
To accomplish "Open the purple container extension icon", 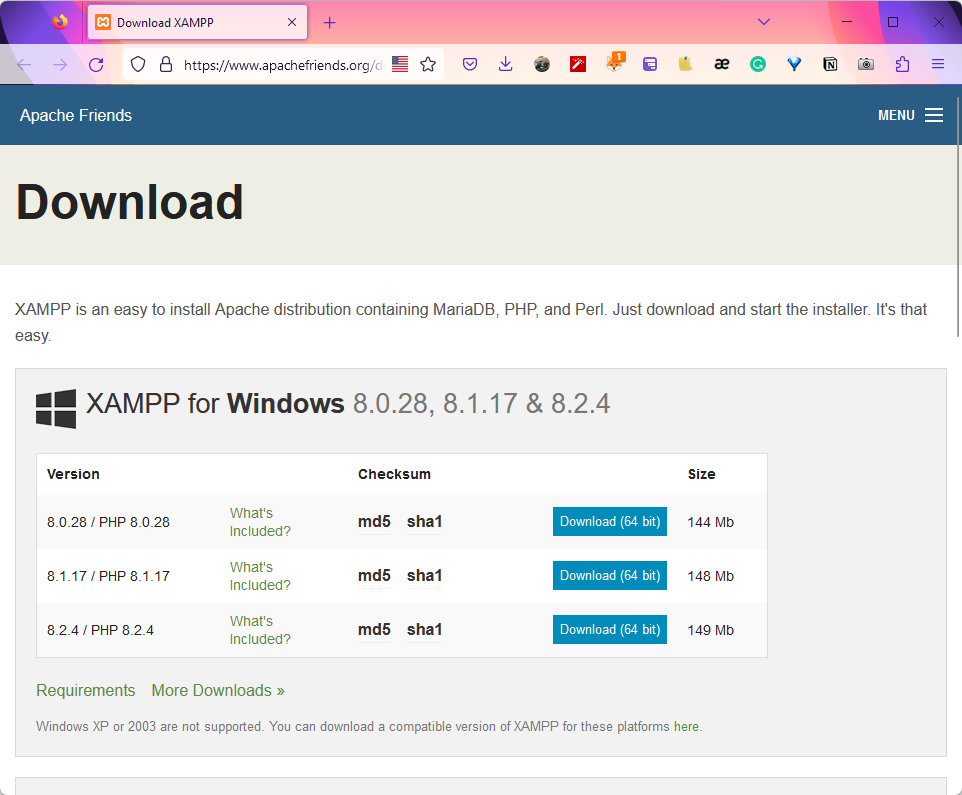I will pyautogui.click(x=650, y=64).
